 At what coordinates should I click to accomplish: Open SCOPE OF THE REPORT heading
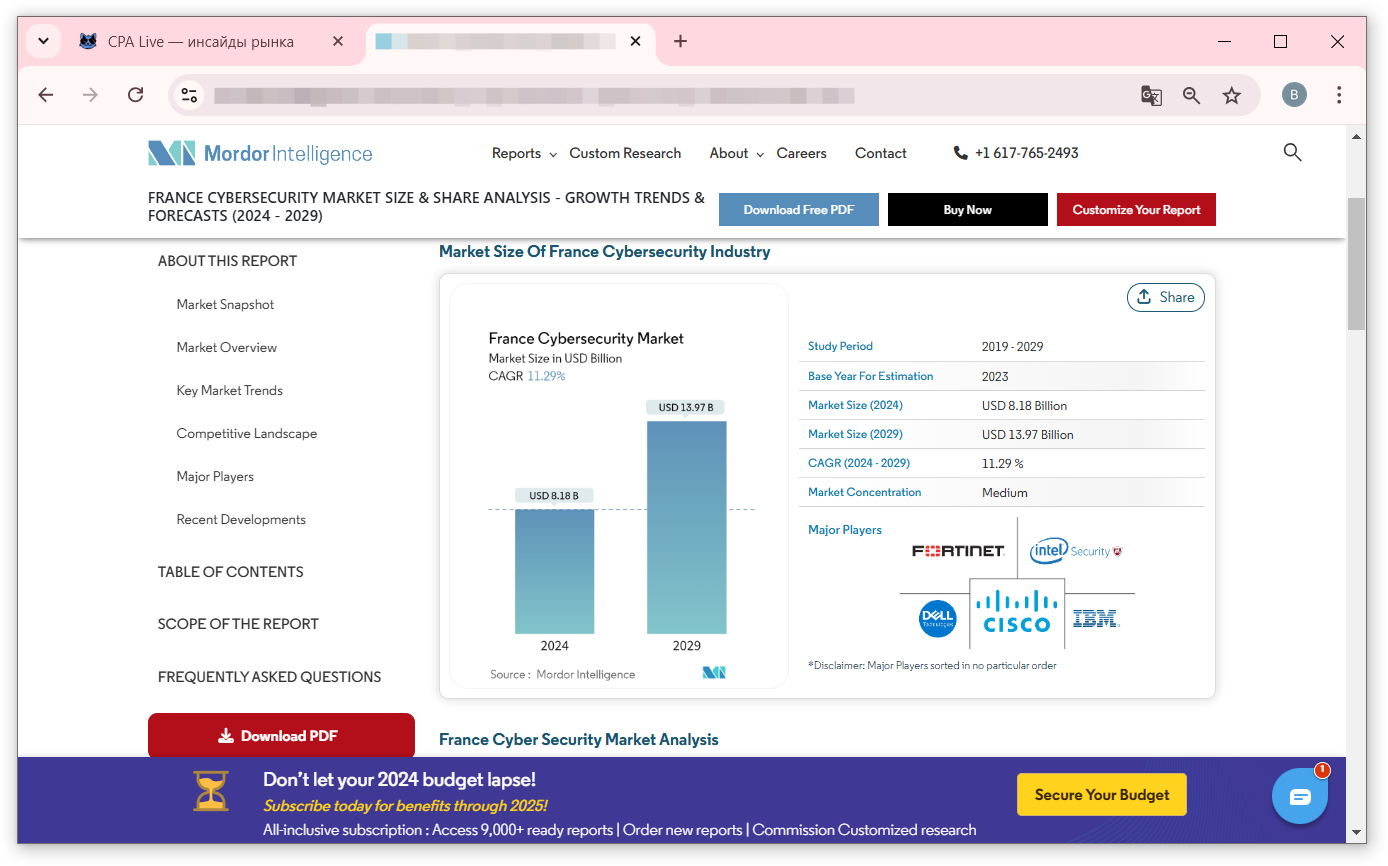(x=238, y=624)
